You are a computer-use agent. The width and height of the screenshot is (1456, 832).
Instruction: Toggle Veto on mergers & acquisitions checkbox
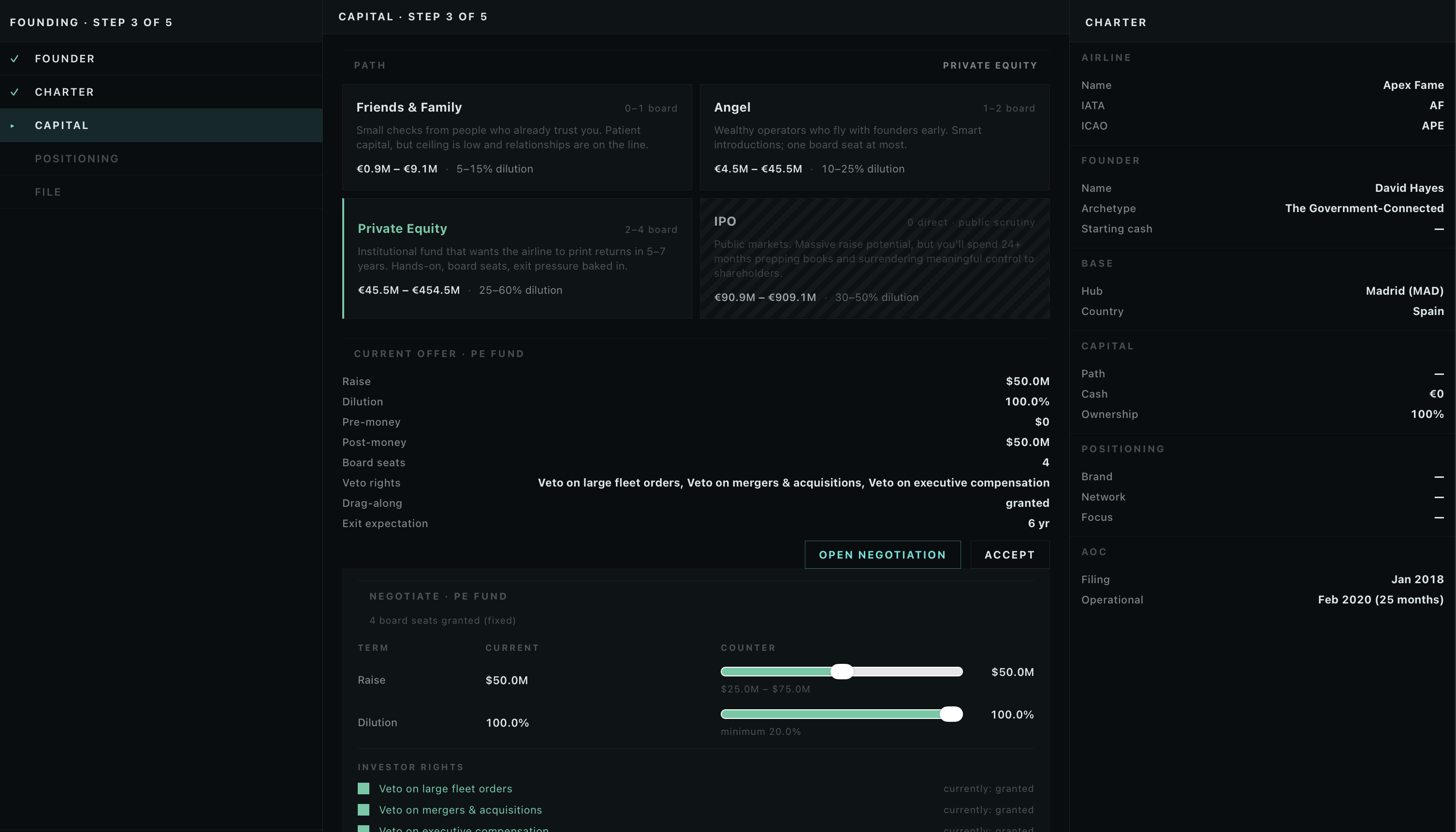[364, 810]
